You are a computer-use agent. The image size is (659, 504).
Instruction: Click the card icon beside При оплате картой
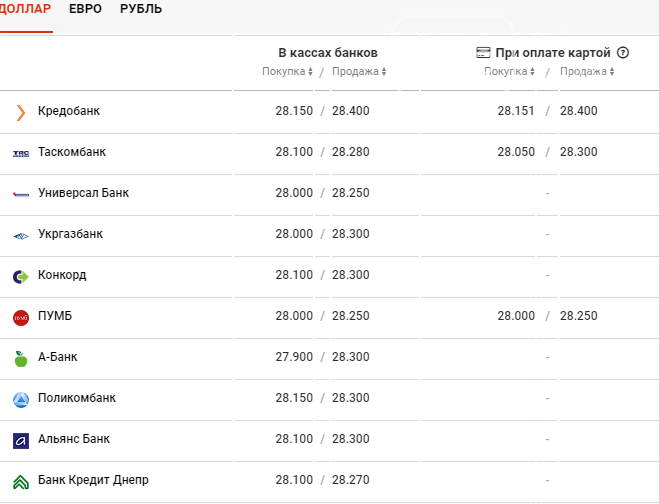pos(483,53)
